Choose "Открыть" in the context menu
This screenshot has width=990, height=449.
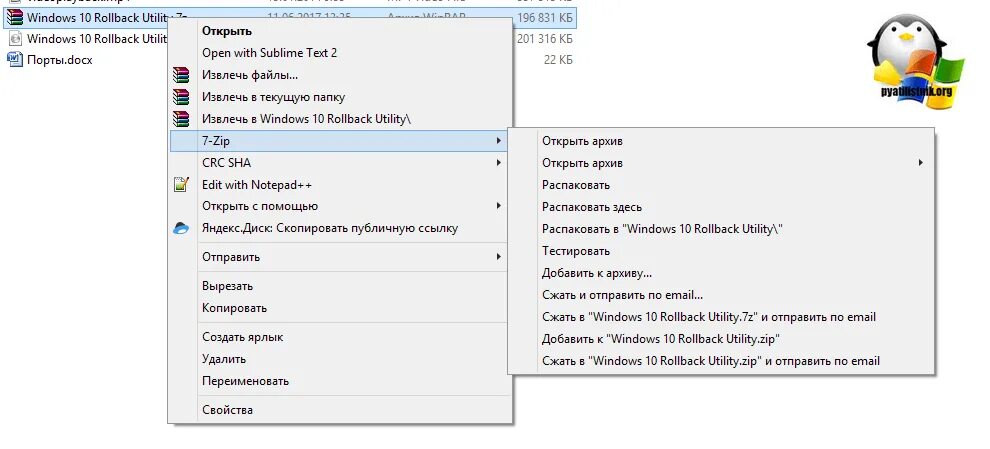coord(340,31)
